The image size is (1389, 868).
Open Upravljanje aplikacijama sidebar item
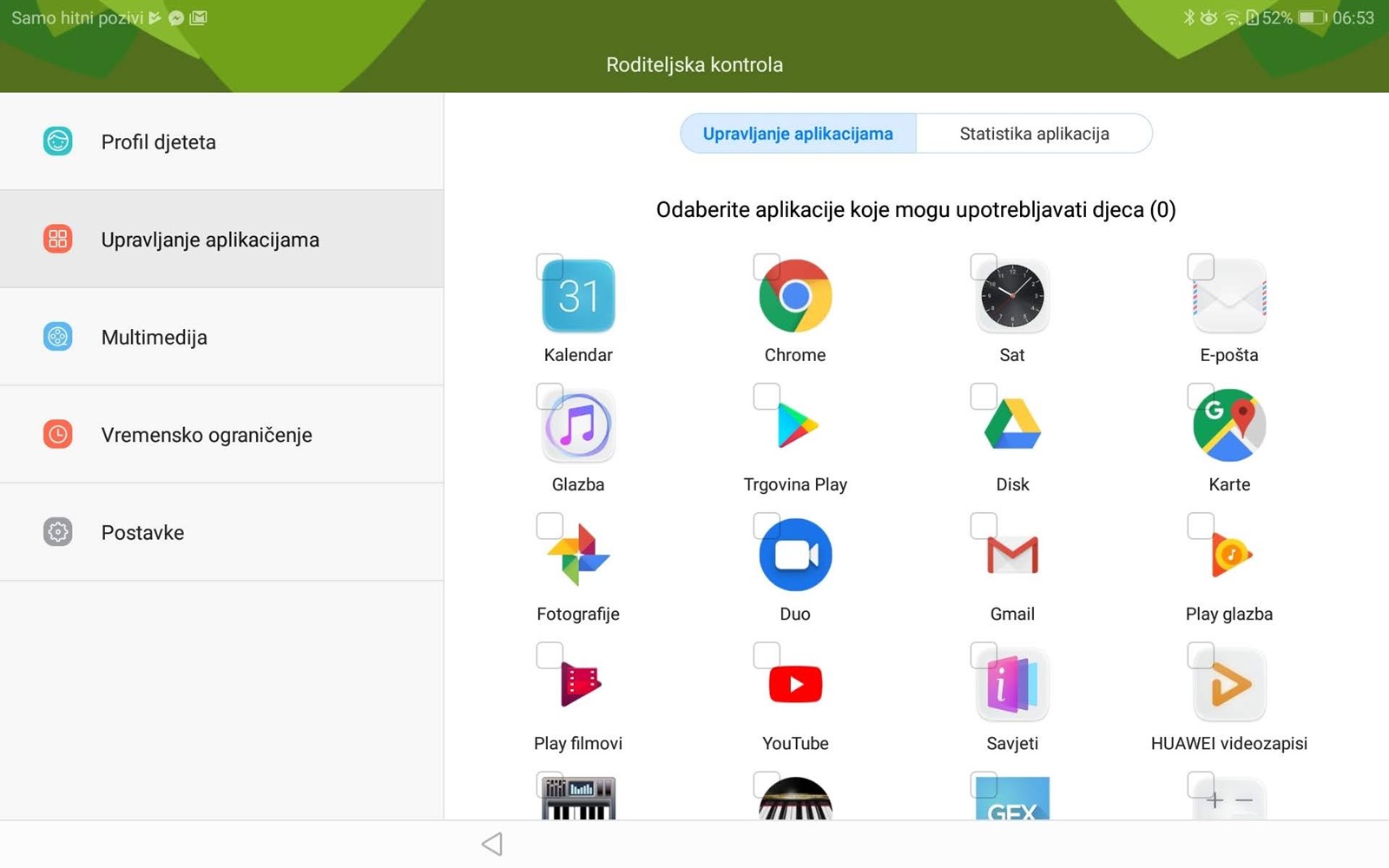pyautogui.click(x=221, y=239)
